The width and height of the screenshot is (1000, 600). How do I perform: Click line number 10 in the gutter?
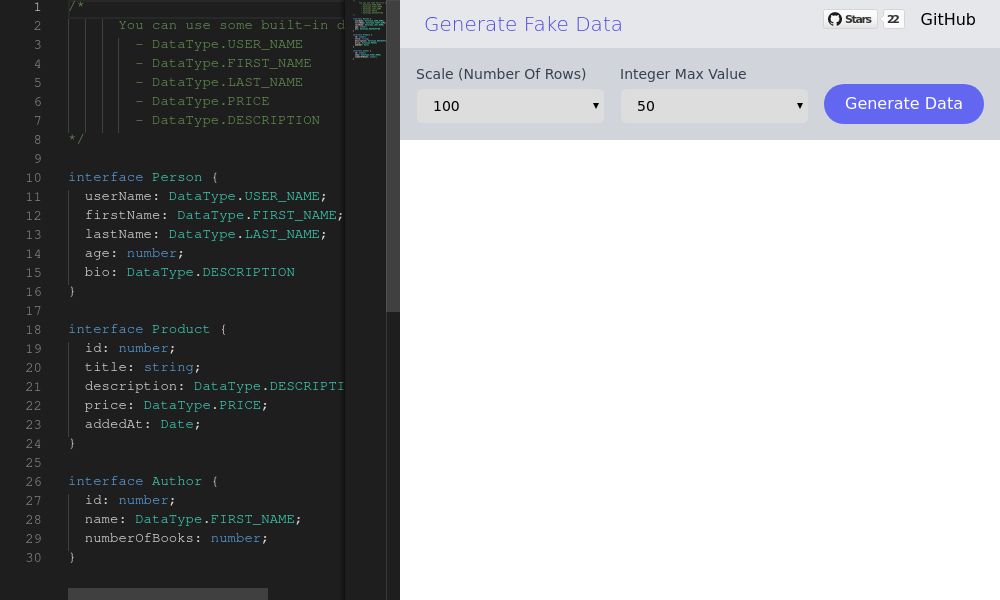tap(33, 177)
